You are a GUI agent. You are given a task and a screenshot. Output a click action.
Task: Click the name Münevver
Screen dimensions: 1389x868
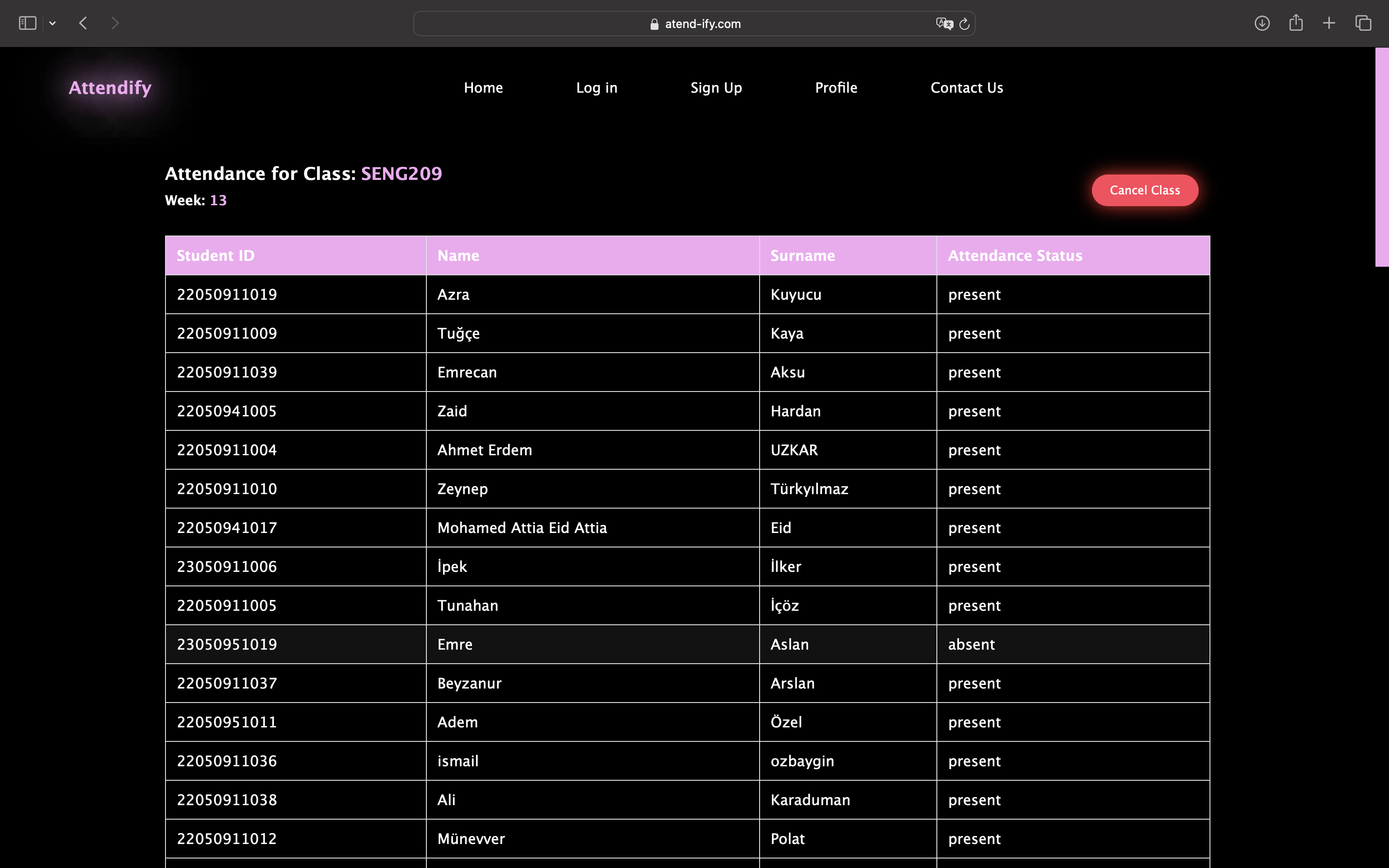click(471, 840)
